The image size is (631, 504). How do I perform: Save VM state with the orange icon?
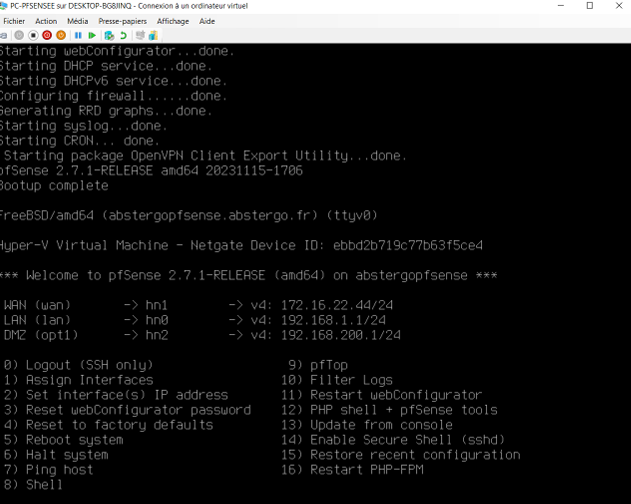(61, 35)
